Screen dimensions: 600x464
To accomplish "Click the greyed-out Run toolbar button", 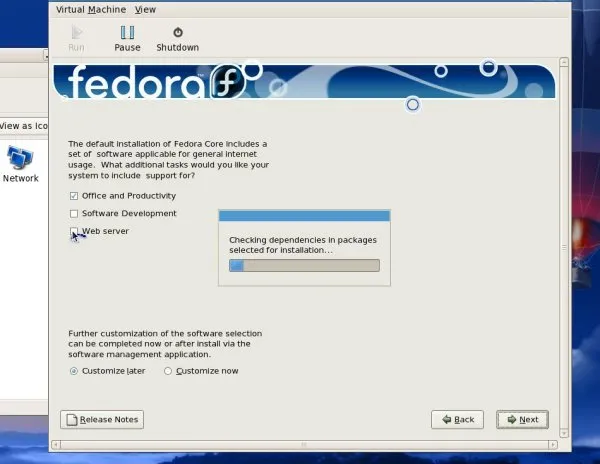I will point(76,39).
